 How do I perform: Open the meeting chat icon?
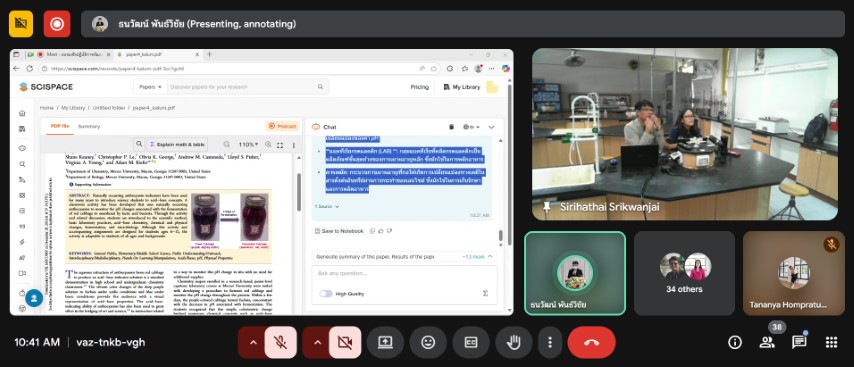click(x=799, y=342)
